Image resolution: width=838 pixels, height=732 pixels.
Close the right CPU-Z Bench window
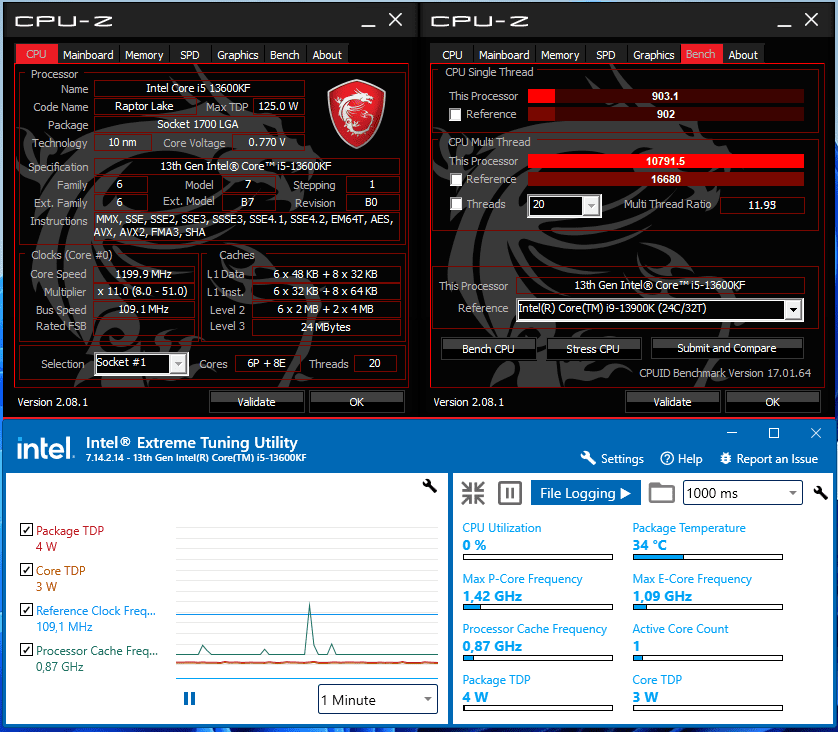[x=811, y=20]
